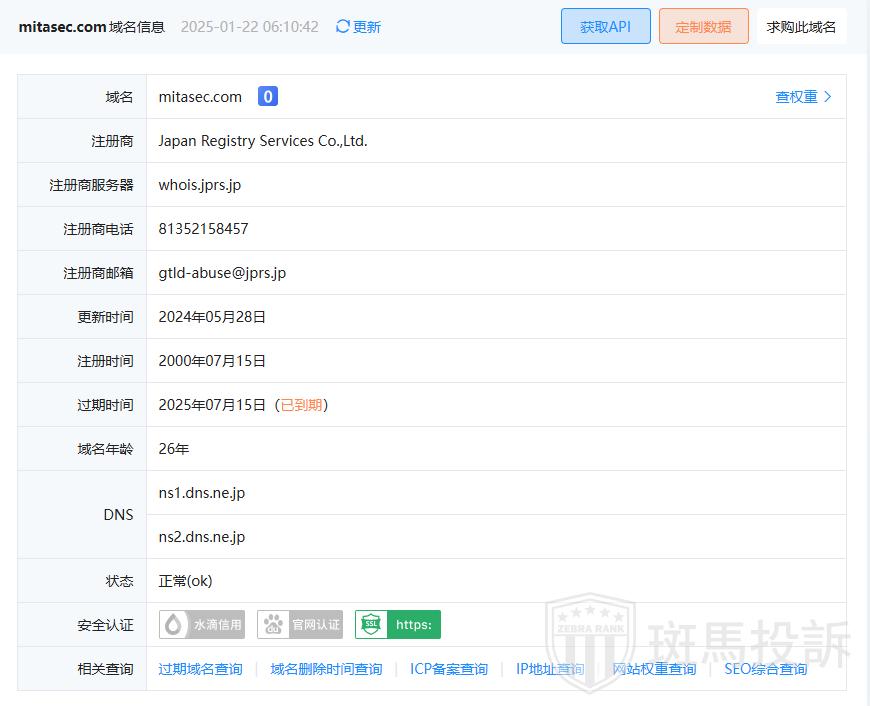Click the ns1.dns.ne.jp DNS entry
Screen dimensions: 870x706
(202, 493)
